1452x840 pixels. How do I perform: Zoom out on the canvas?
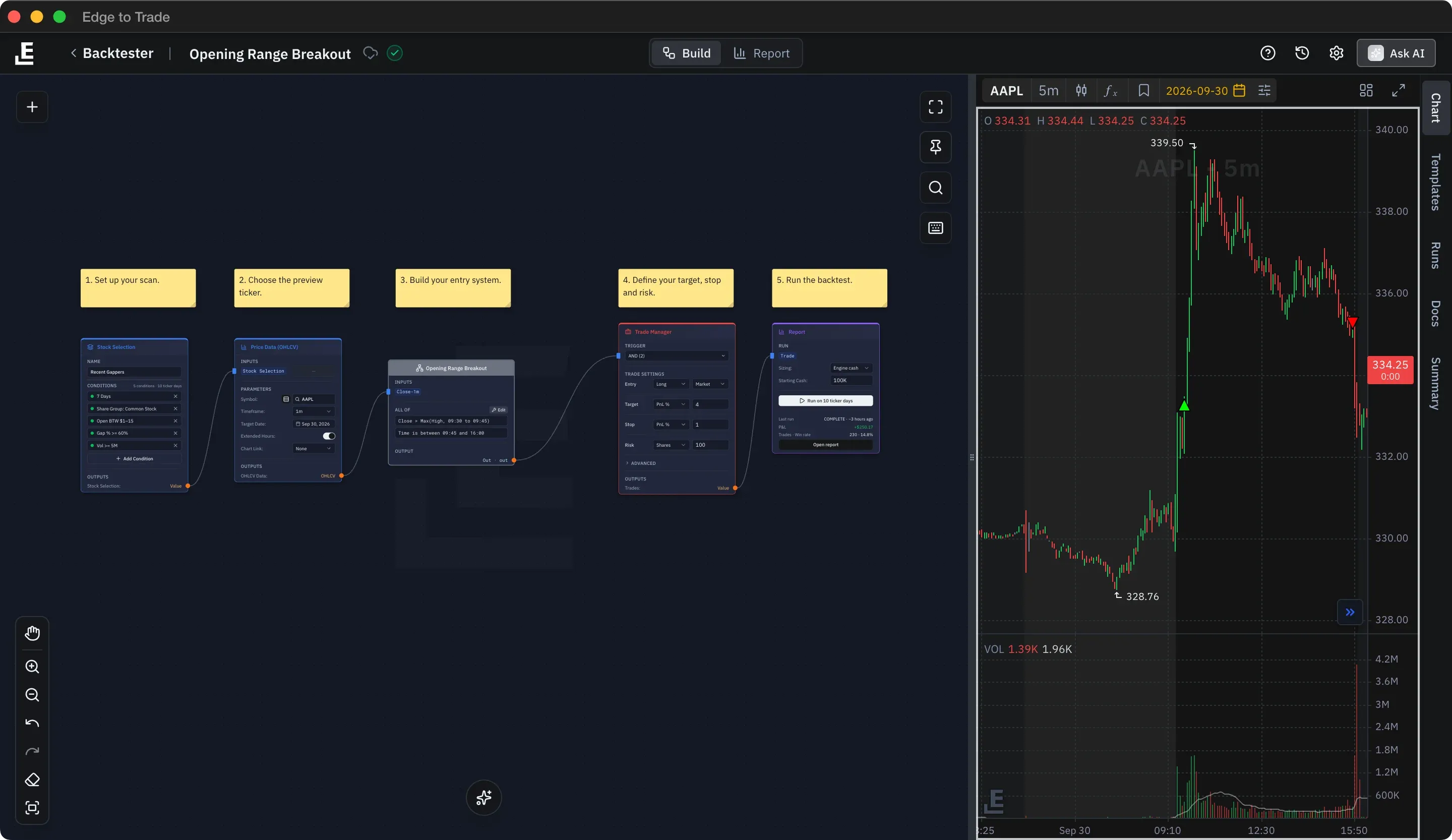(x=32, y=695)
